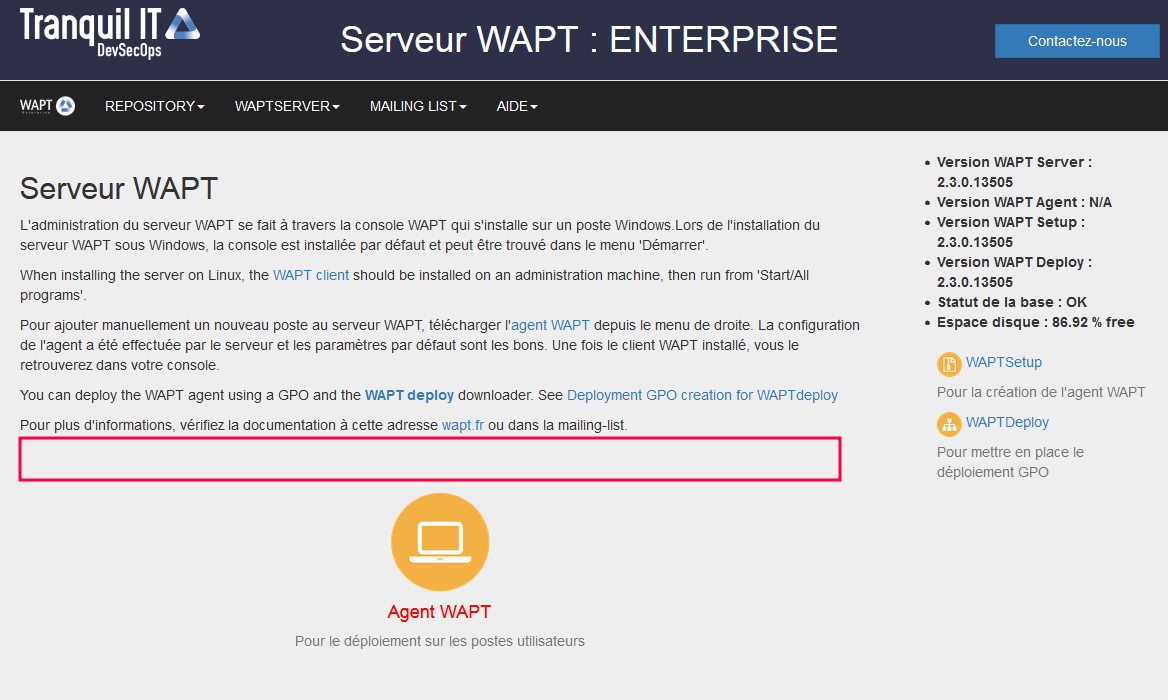
Task: Click the Statut de la base : OK entry
Action: click(1012, 302)
